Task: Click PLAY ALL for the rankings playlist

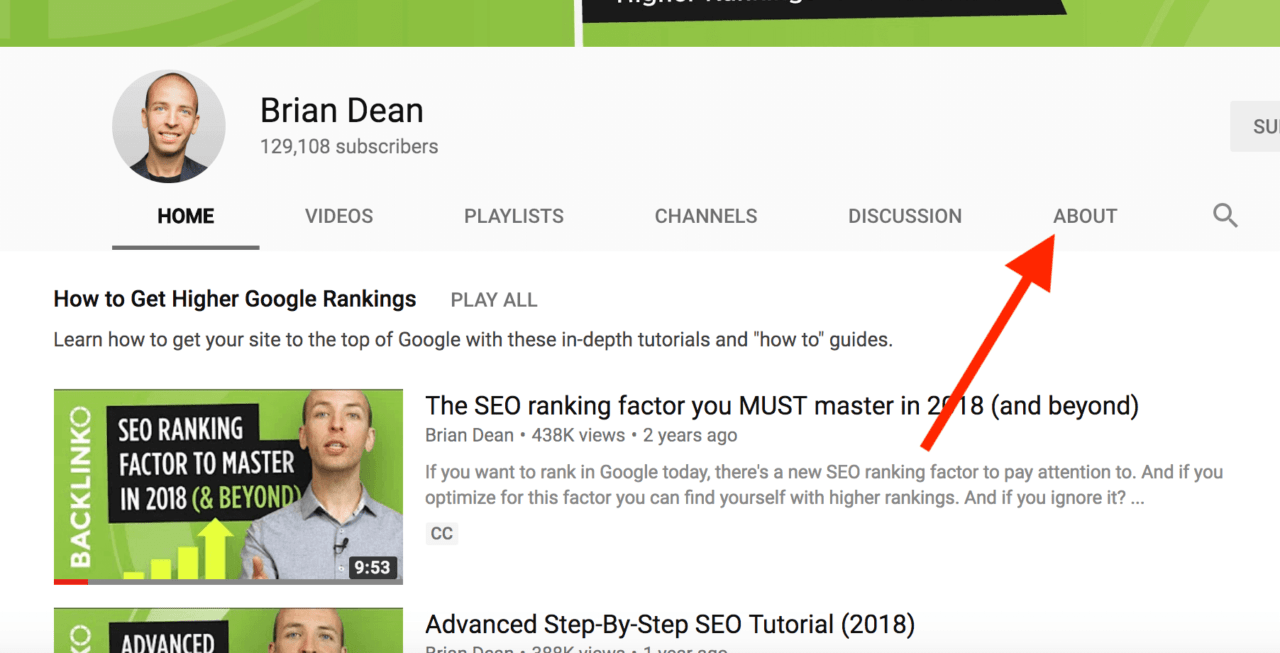Action: tap(493, 299)
